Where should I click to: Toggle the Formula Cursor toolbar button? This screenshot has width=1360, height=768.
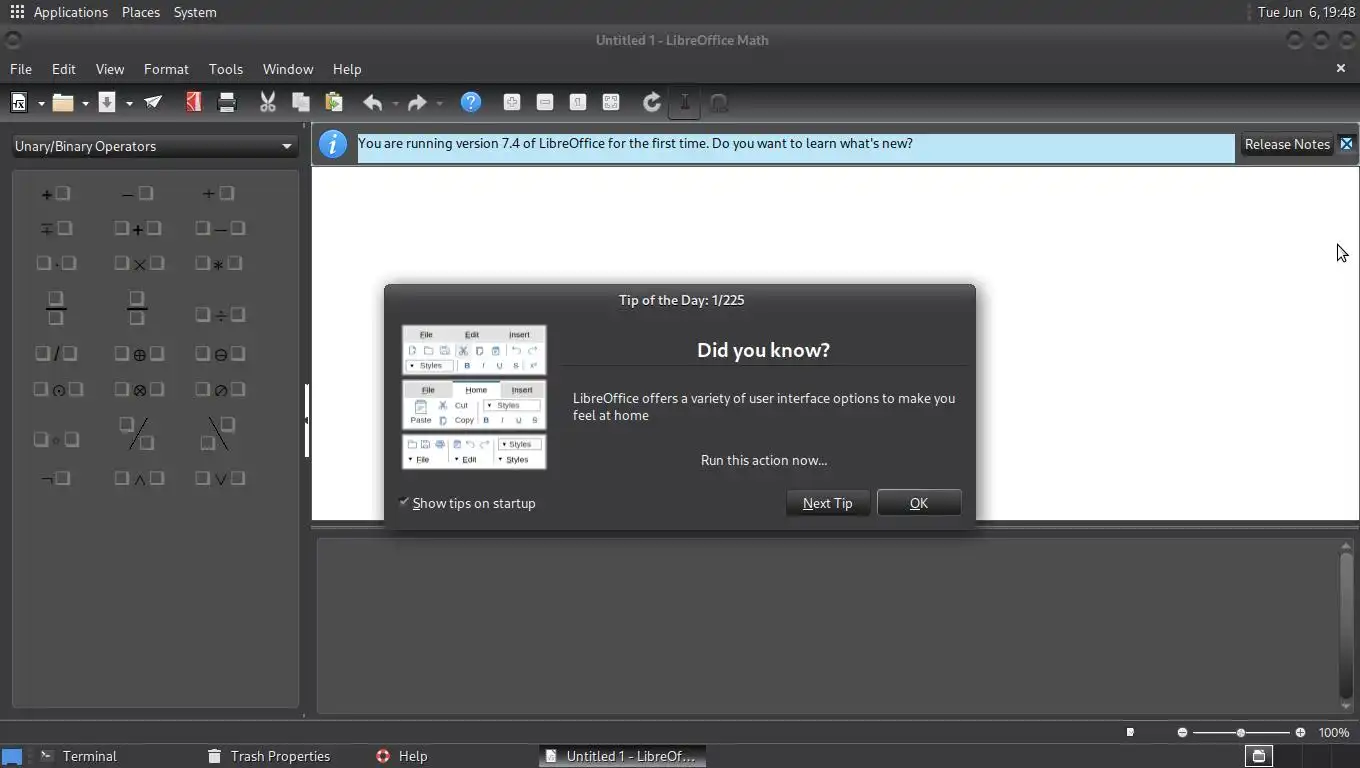click(684, 102)
